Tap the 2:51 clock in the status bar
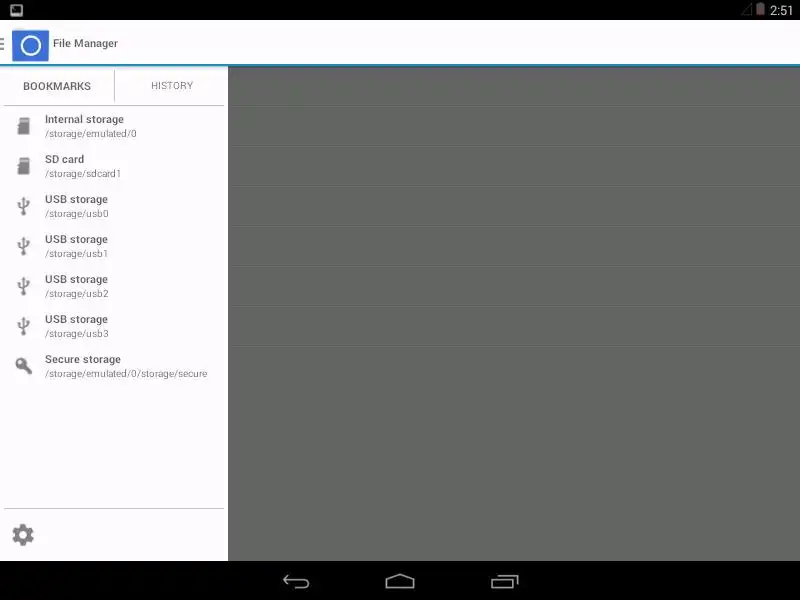 coord(781,10)
